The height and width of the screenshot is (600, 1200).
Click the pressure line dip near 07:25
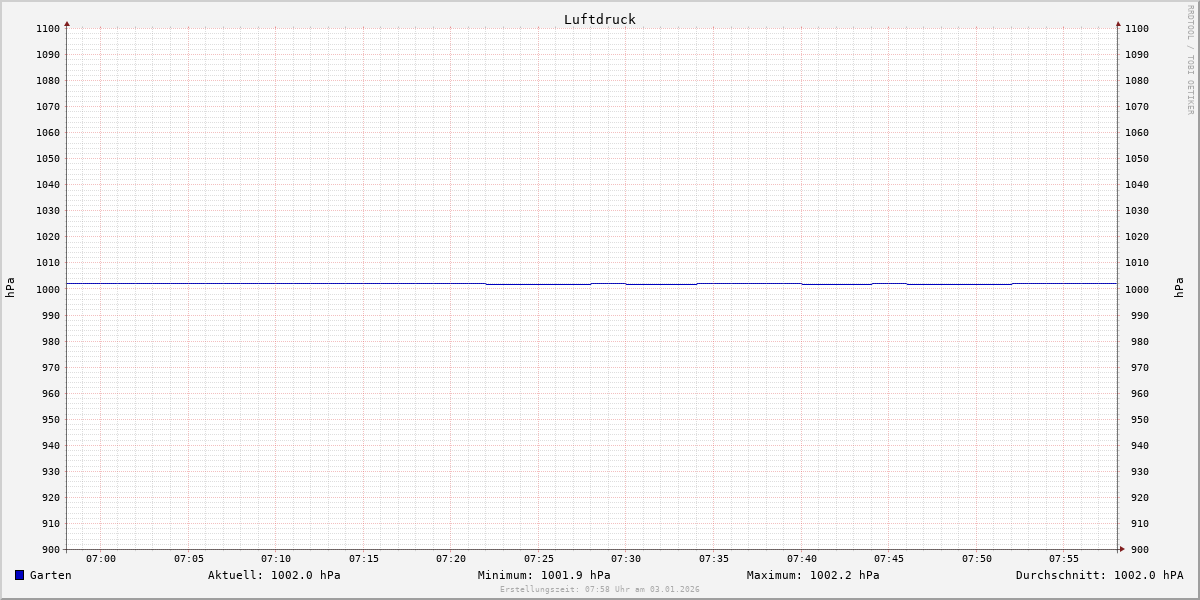coord(538,284)
